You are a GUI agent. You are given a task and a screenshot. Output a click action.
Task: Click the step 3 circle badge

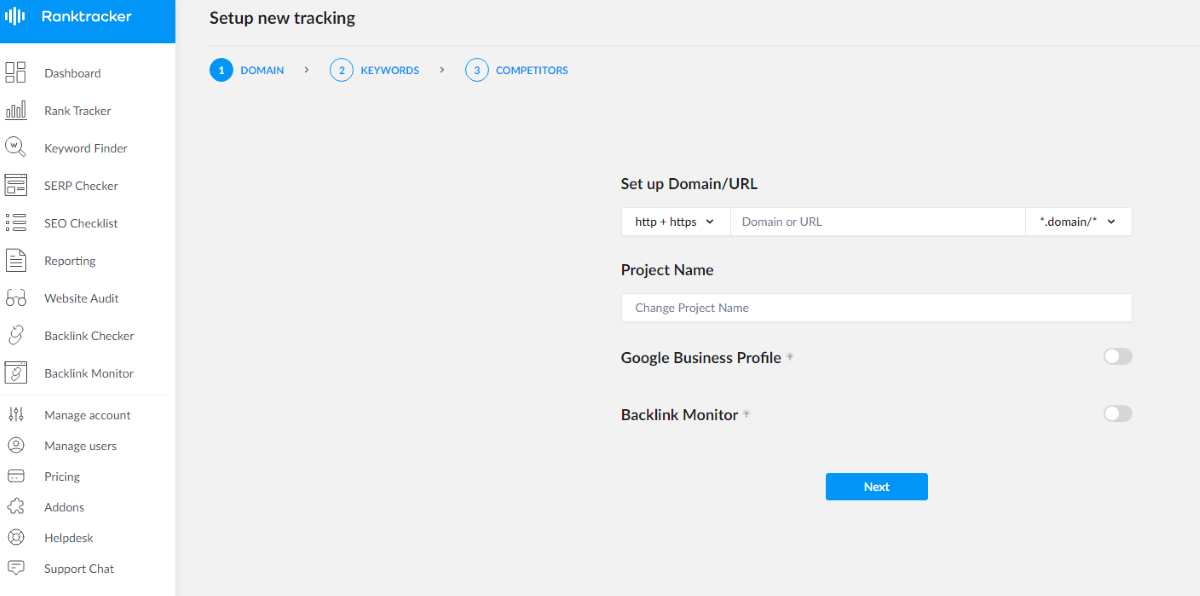(x=477, y=70)
